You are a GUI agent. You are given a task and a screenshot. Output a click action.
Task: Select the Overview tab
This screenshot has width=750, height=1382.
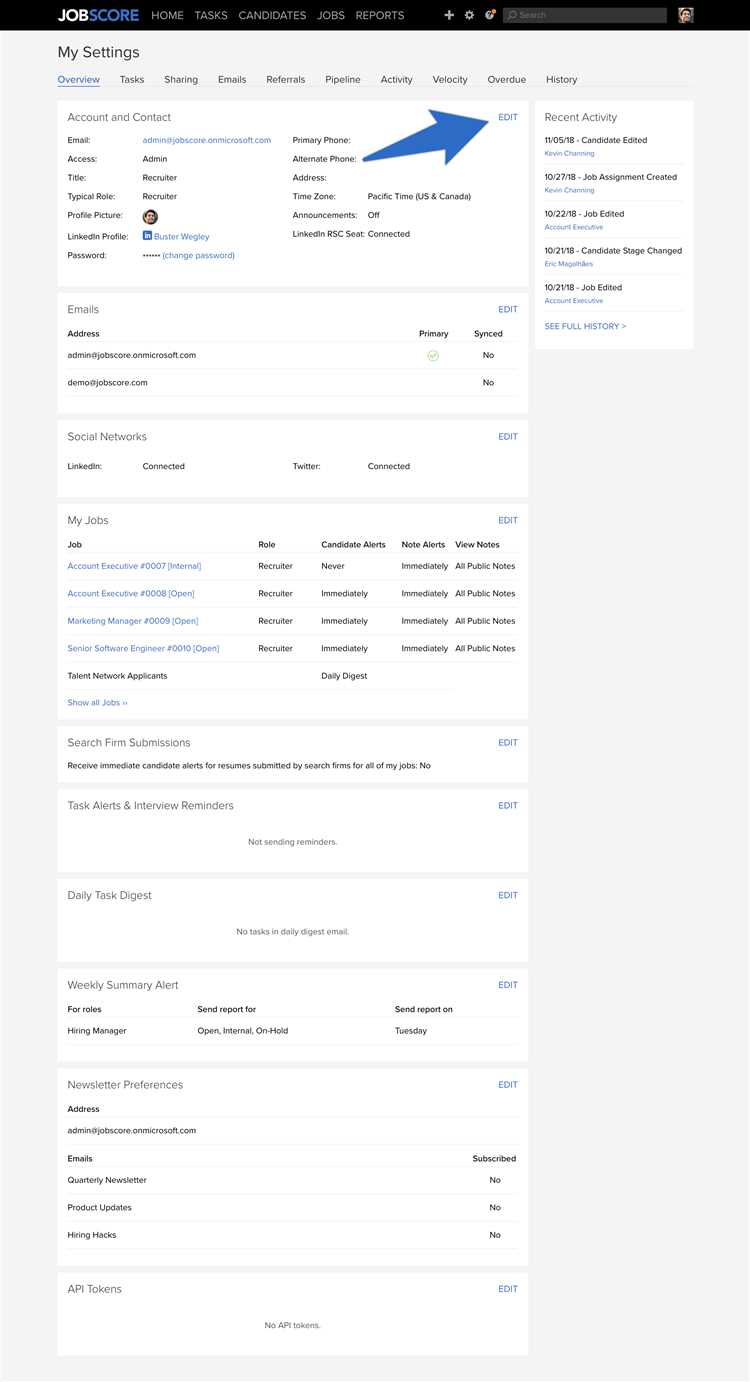[x=78, y=79]
